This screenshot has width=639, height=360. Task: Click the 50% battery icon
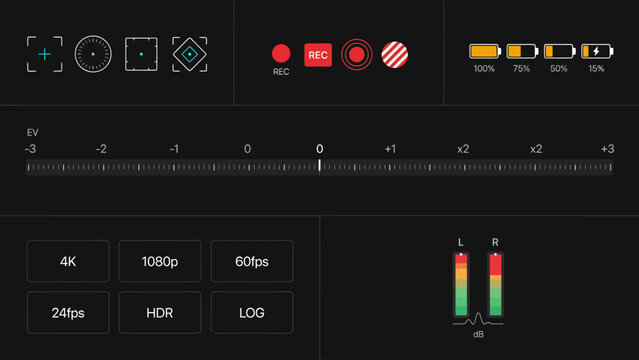(560, 51)
